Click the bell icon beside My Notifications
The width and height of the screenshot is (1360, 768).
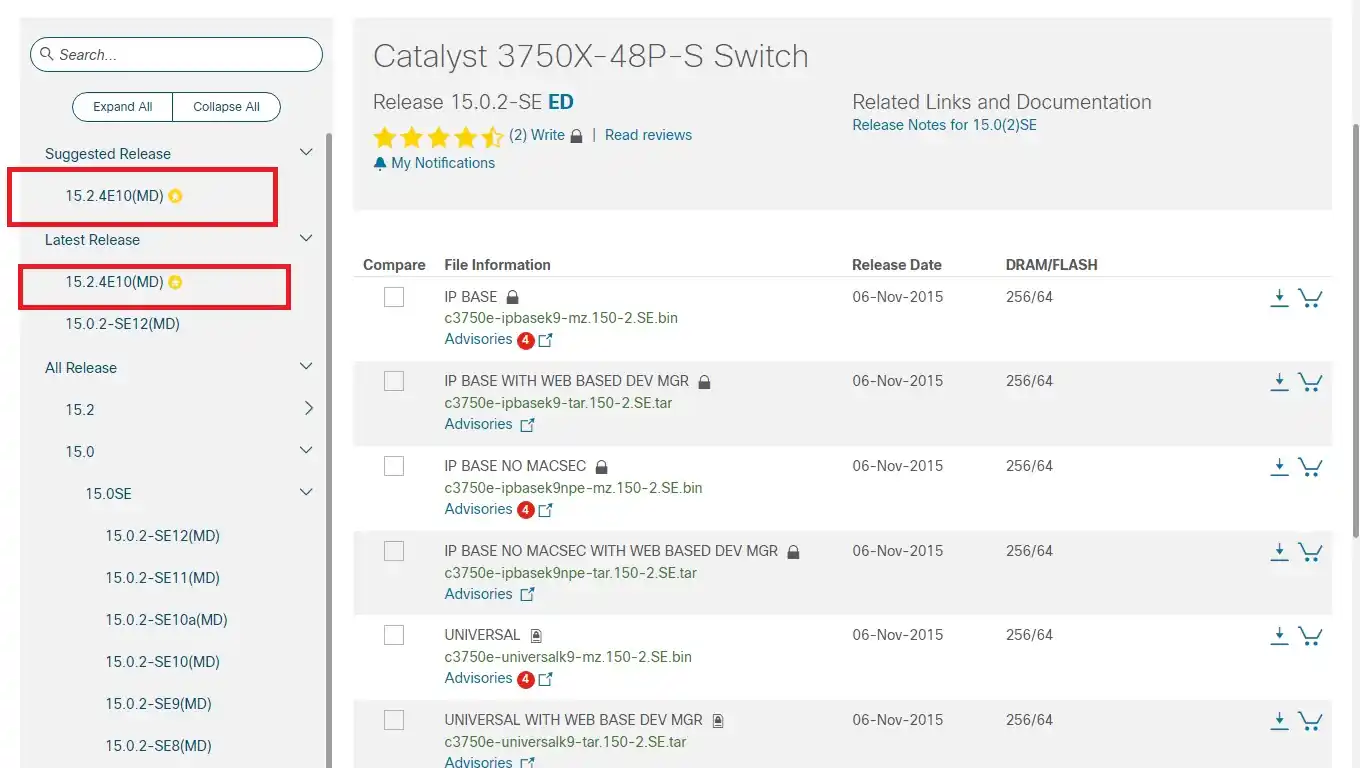(380, 163)
